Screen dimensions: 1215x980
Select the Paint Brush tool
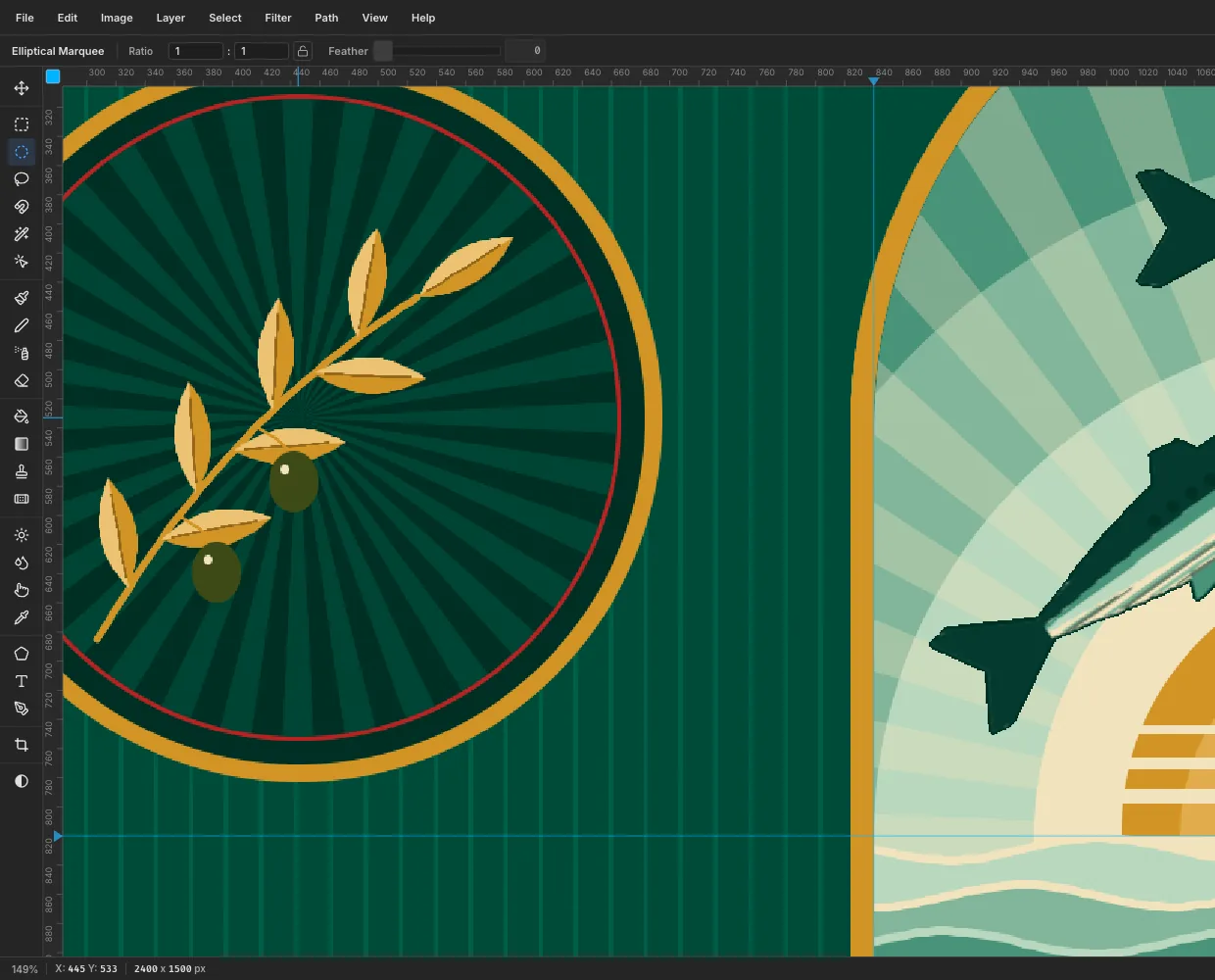(x=22, y=298)
